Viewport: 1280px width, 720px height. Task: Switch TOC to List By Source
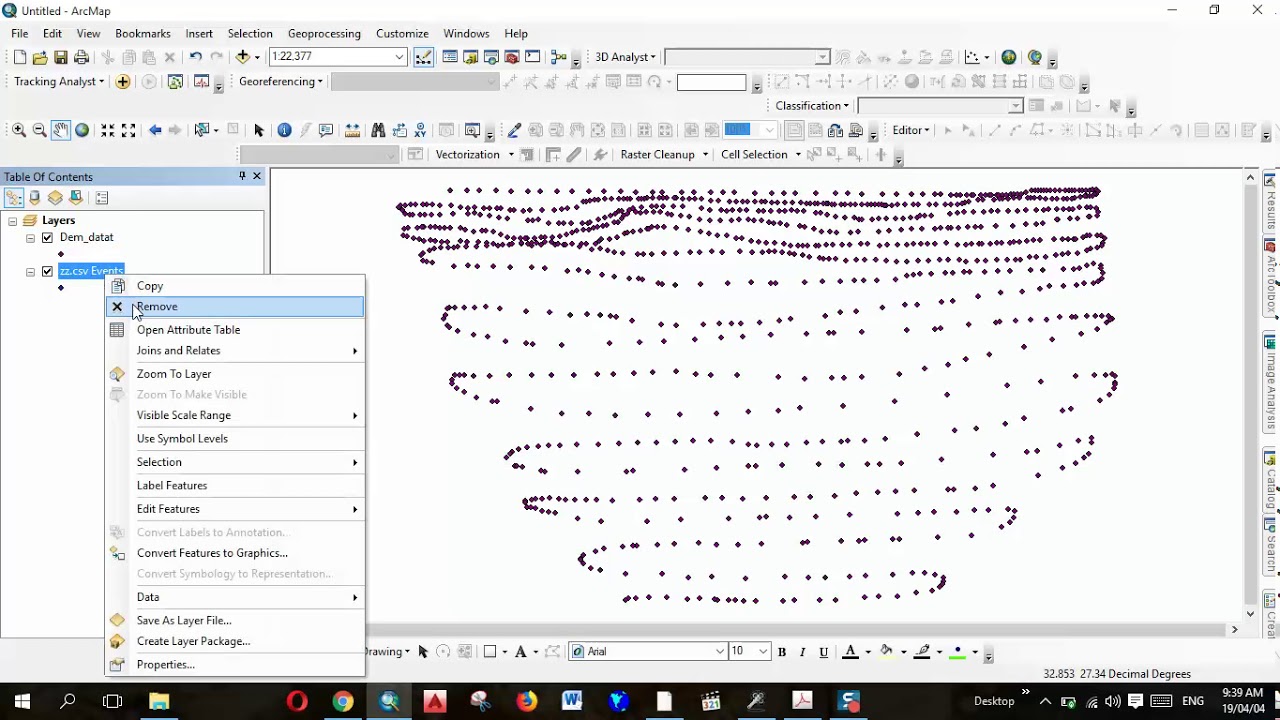(x=35, y=198)
